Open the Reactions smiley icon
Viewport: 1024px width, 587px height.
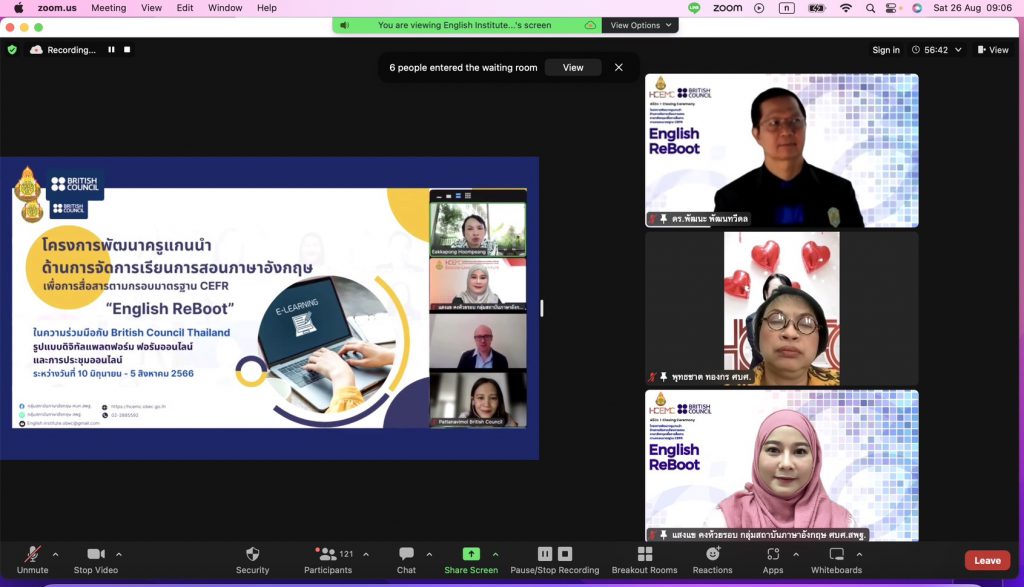[x=712, y=554]
